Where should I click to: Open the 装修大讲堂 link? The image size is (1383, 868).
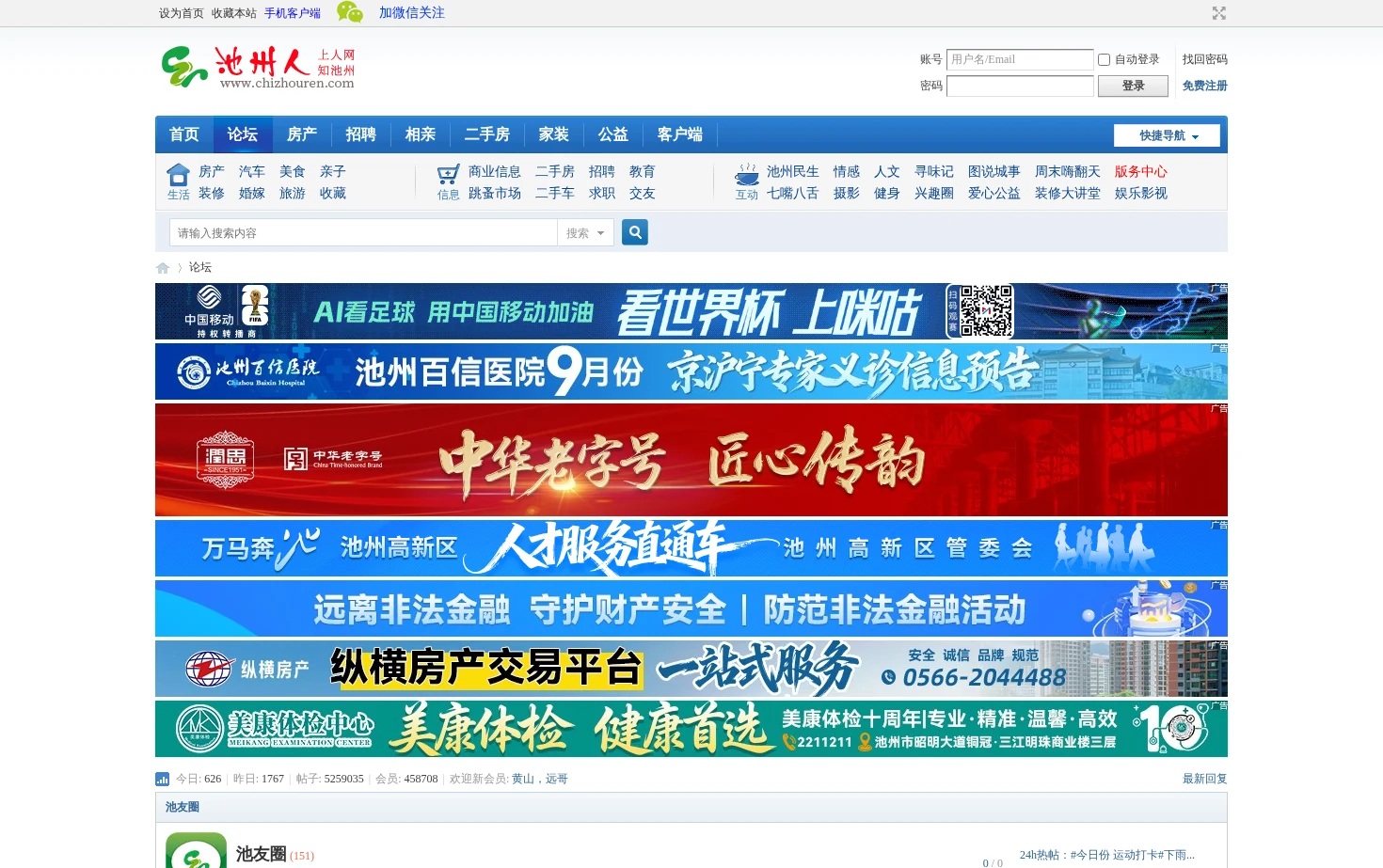click(1068, 193)
